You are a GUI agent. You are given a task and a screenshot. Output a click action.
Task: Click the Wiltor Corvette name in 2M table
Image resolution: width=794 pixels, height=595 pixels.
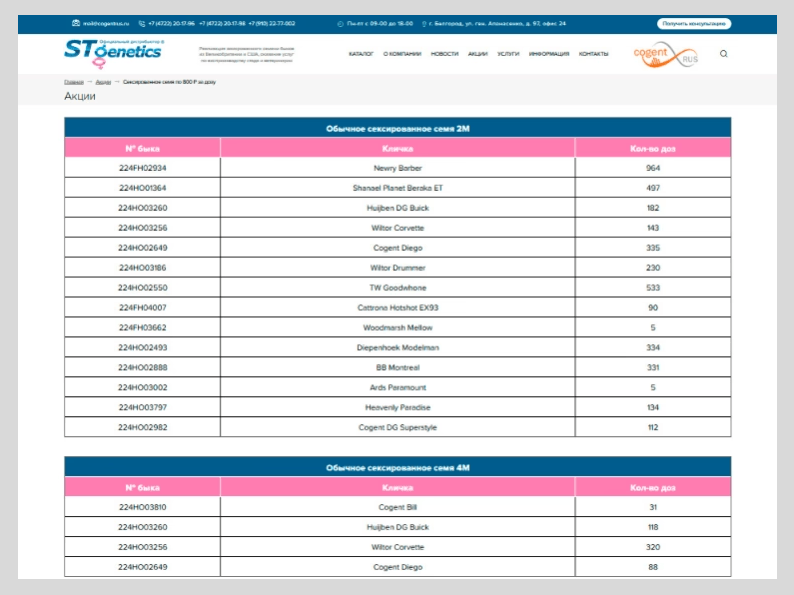(398, 228)
